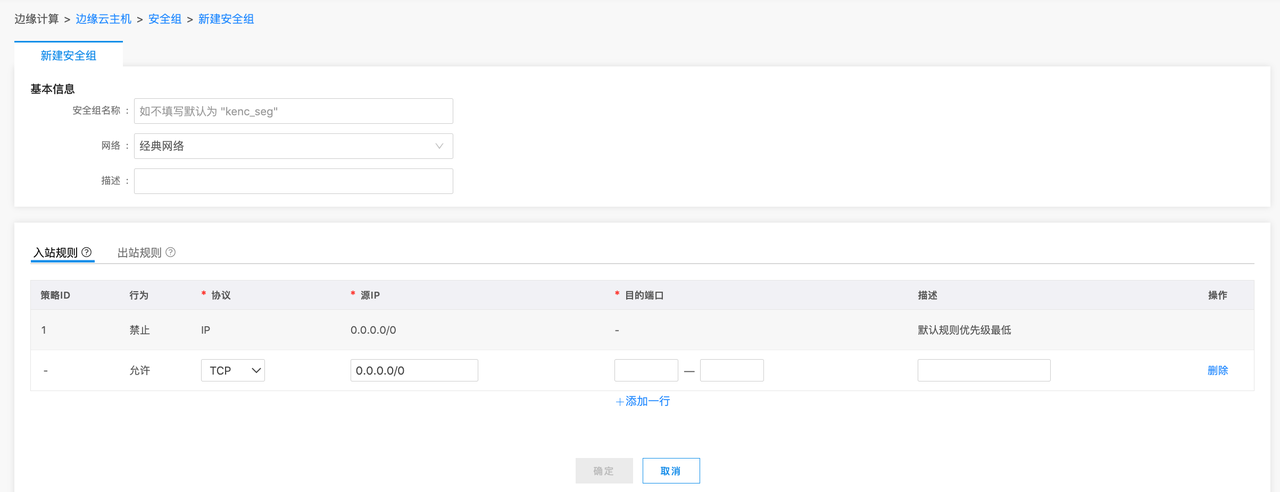Screen dimensions: 1280x492
Task: Click the 取消 button
Action: 670,471
